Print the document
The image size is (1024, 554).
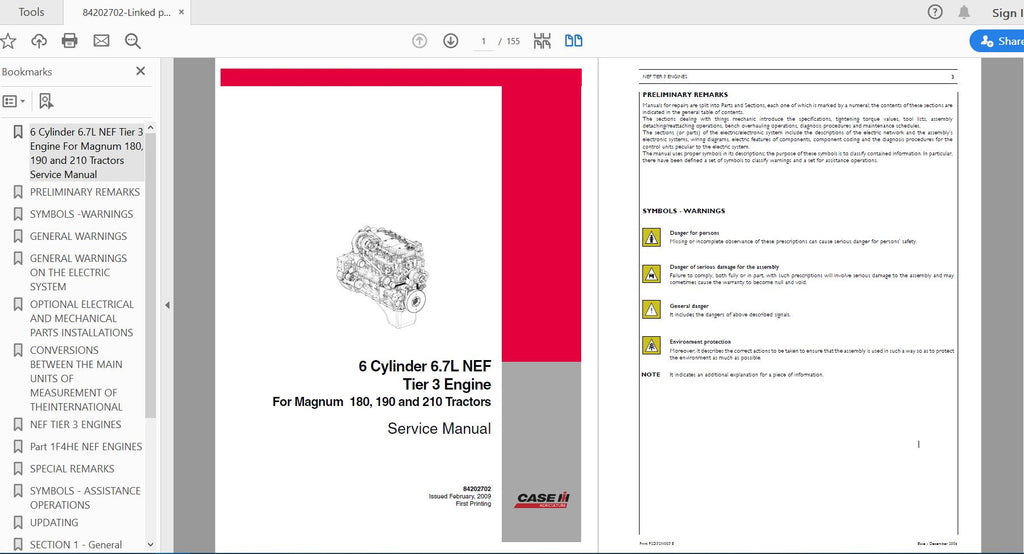click(x=70, y=41)
